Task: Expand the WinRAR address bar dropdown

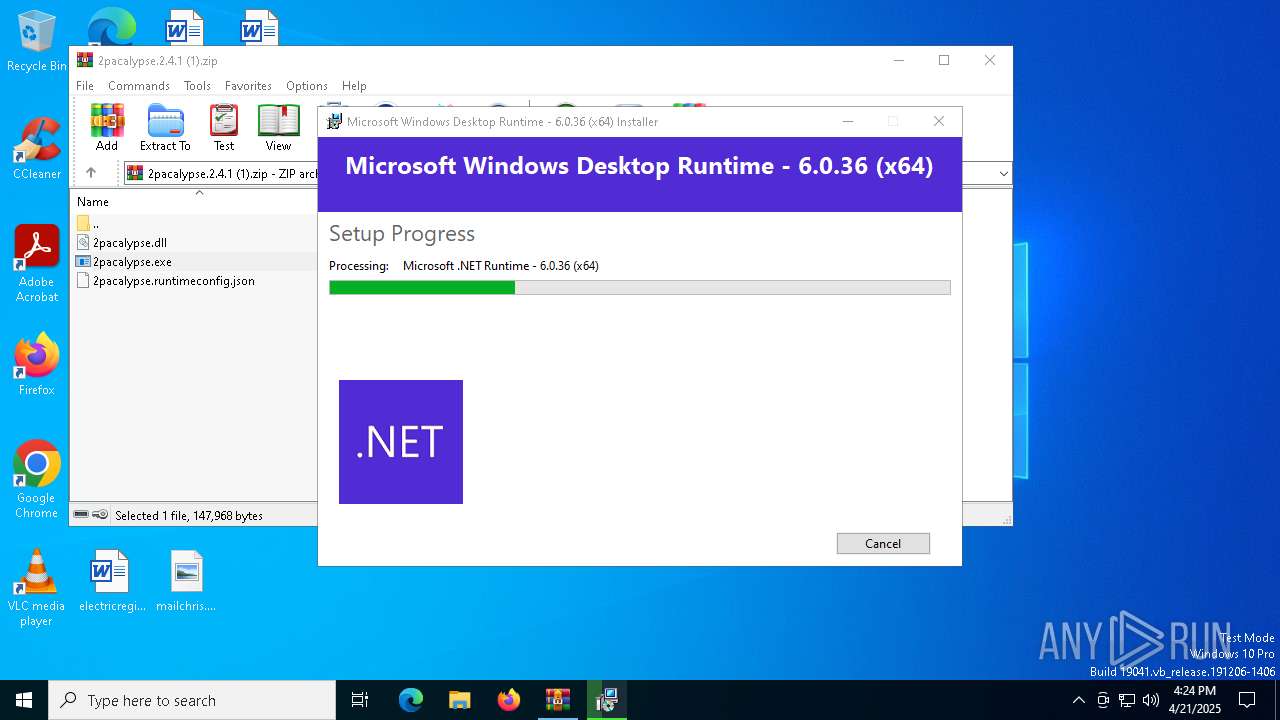Action: coord(1003,173)
